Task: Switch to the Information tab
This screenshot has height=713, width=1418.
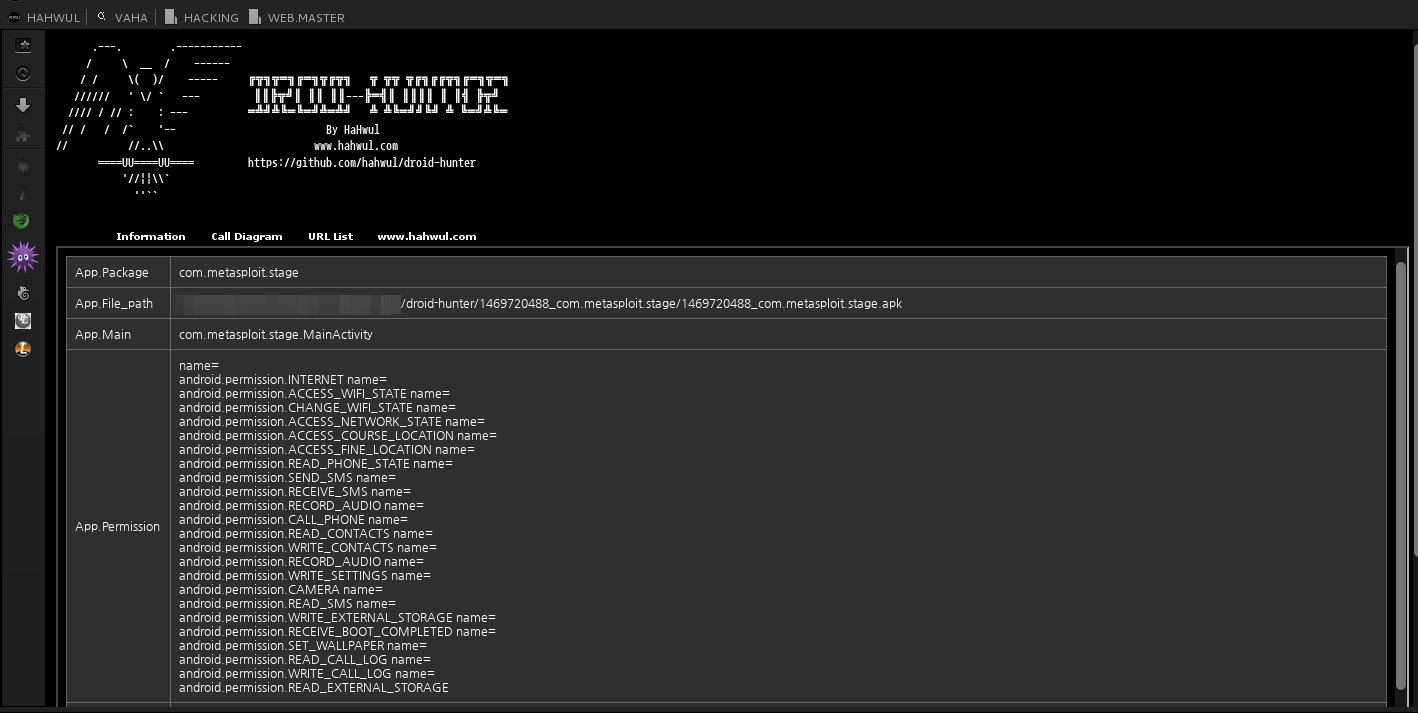Action: tap(150, 237)
